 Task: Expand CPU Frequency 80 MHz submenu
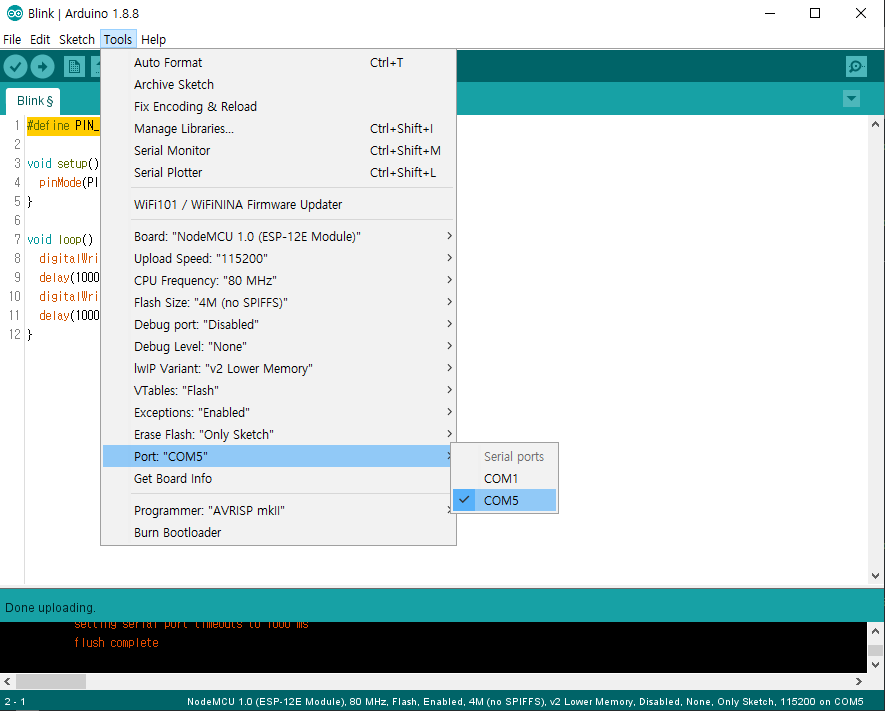click(278, 280)
